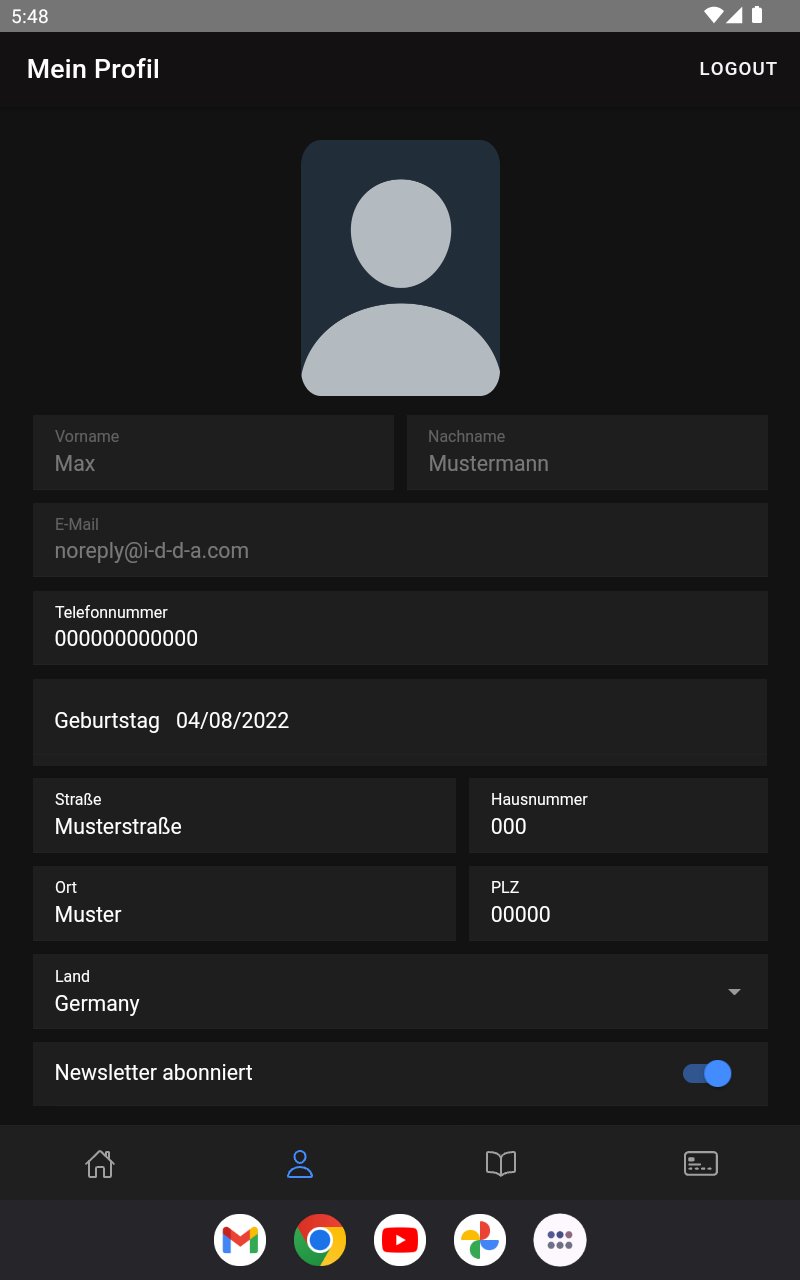Click the Newsletter abonniert label

(x=153, y=1073)
